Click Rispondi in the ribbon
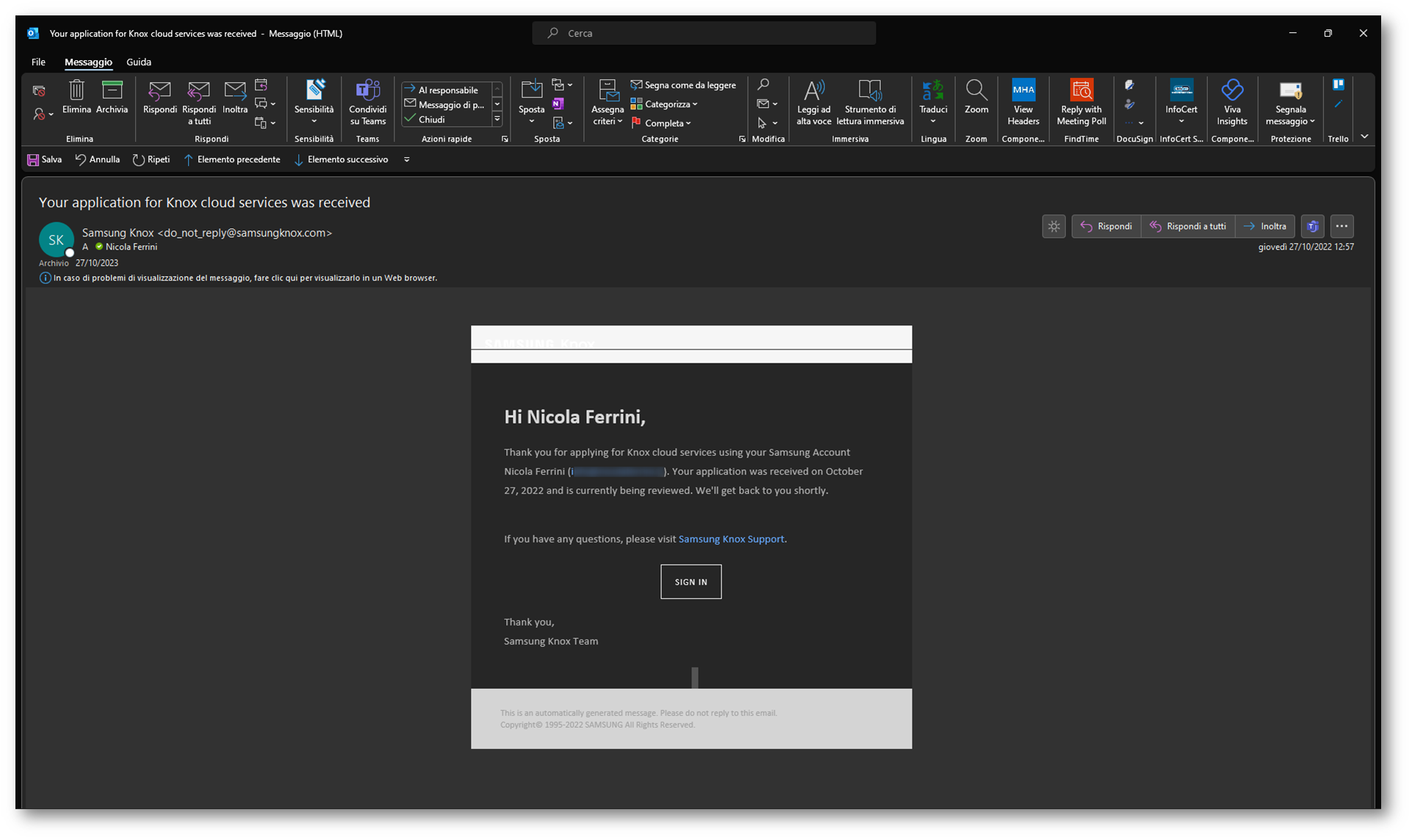Screen dimensions: 1412x840 click(x=159, y=98)
